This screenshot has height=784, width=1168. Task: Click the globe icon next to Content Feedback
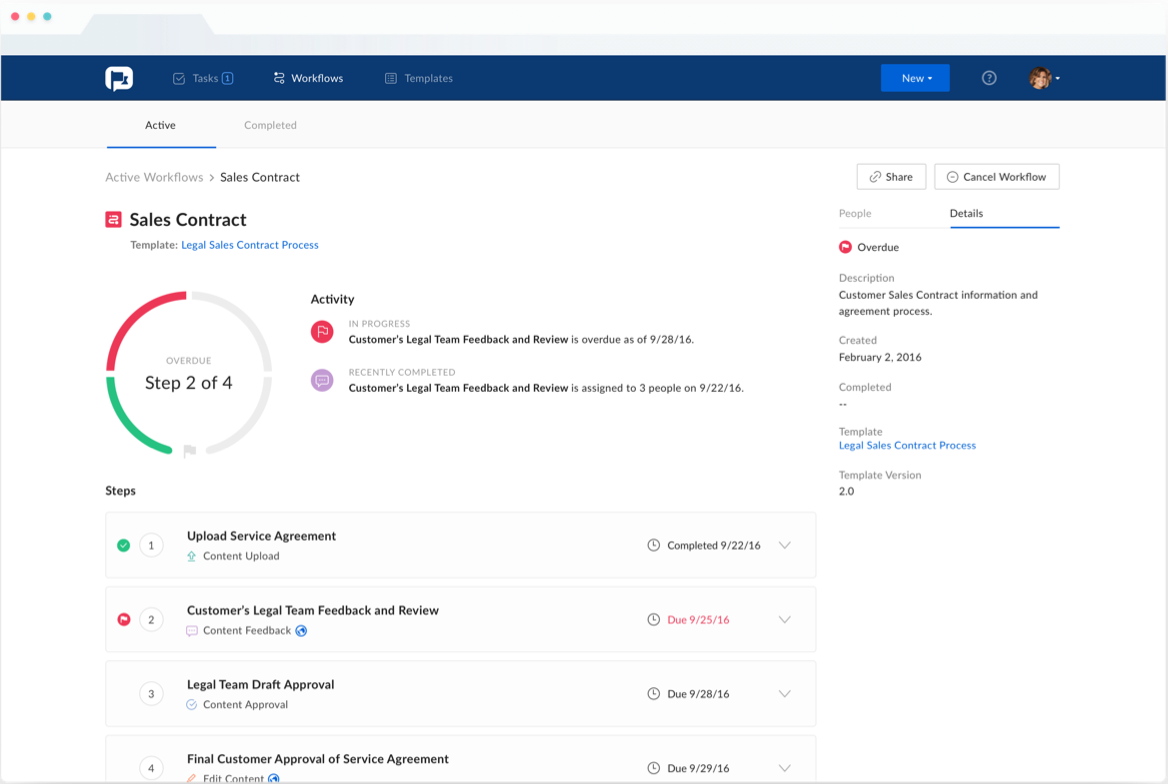pos(301,631)
